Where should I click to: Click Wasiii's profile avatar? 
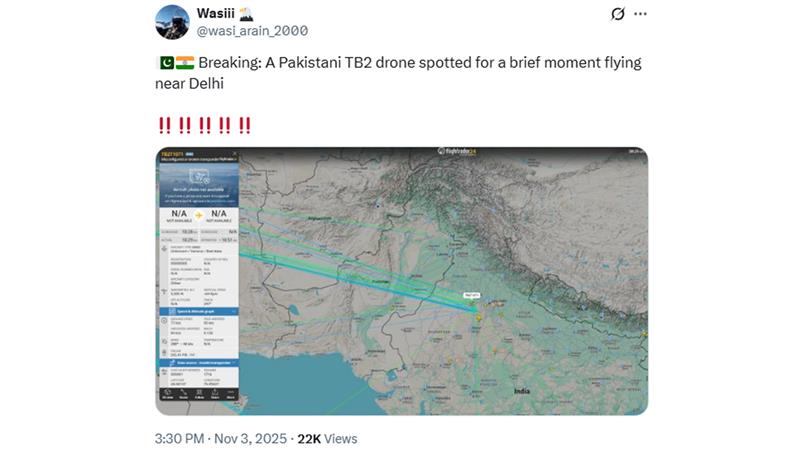(171, 23)
